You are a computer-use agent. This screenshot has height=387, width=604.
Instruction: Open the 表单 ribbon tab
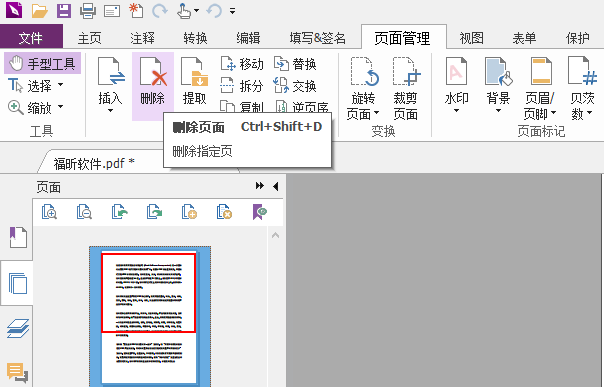click(524, 38)
